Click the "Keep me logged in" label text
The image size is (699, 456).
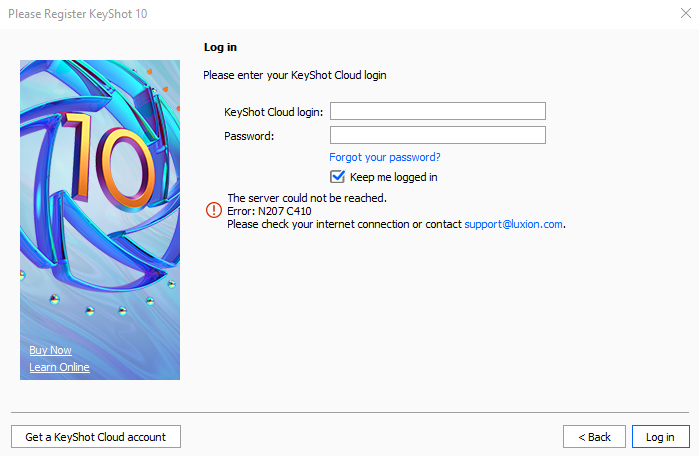(394, 177)
